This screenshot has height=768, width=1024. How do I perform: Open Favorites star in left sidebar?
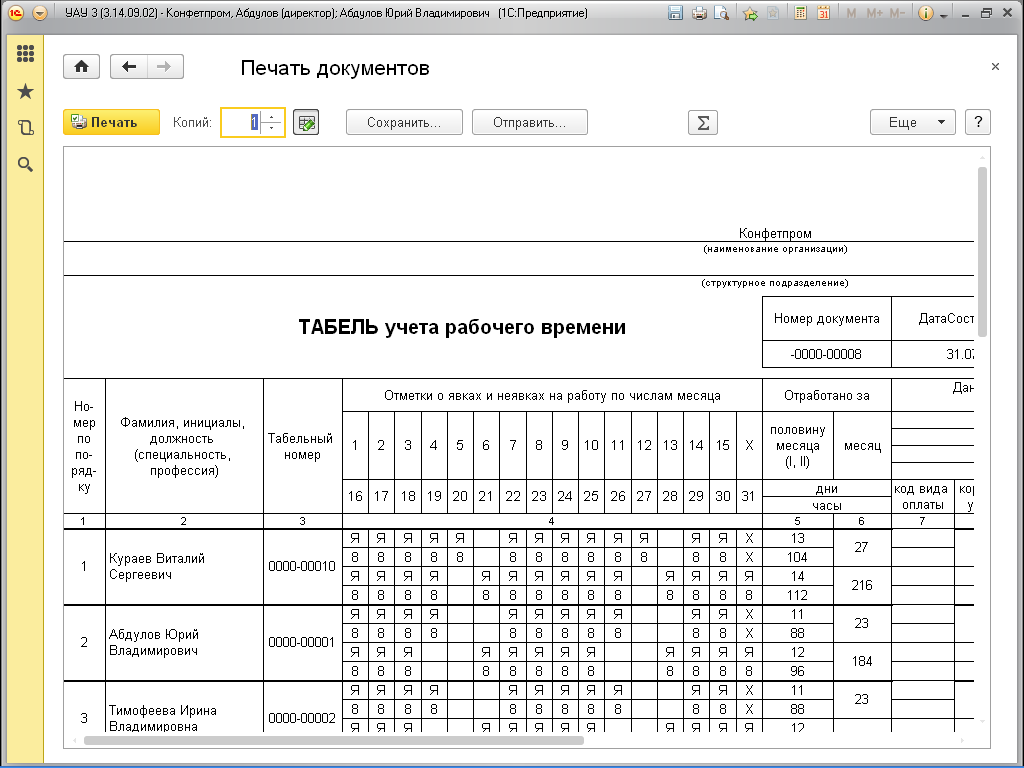coord(26,92)
